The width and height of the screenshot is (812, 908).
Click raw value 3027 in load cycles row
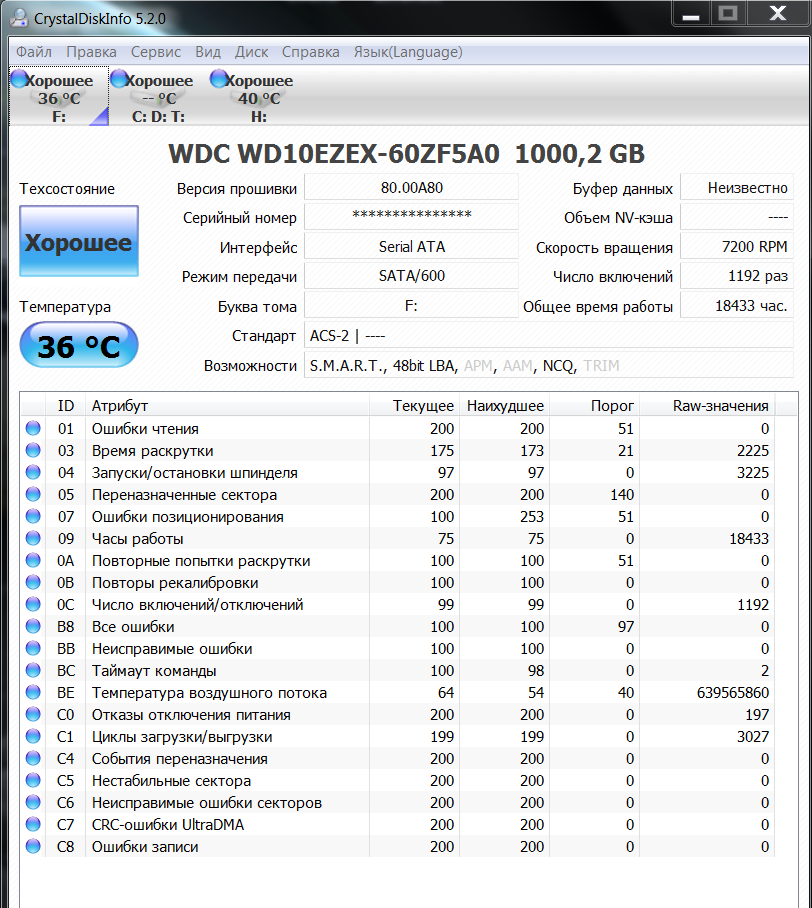pyautogui.click(x=752, y=737)
